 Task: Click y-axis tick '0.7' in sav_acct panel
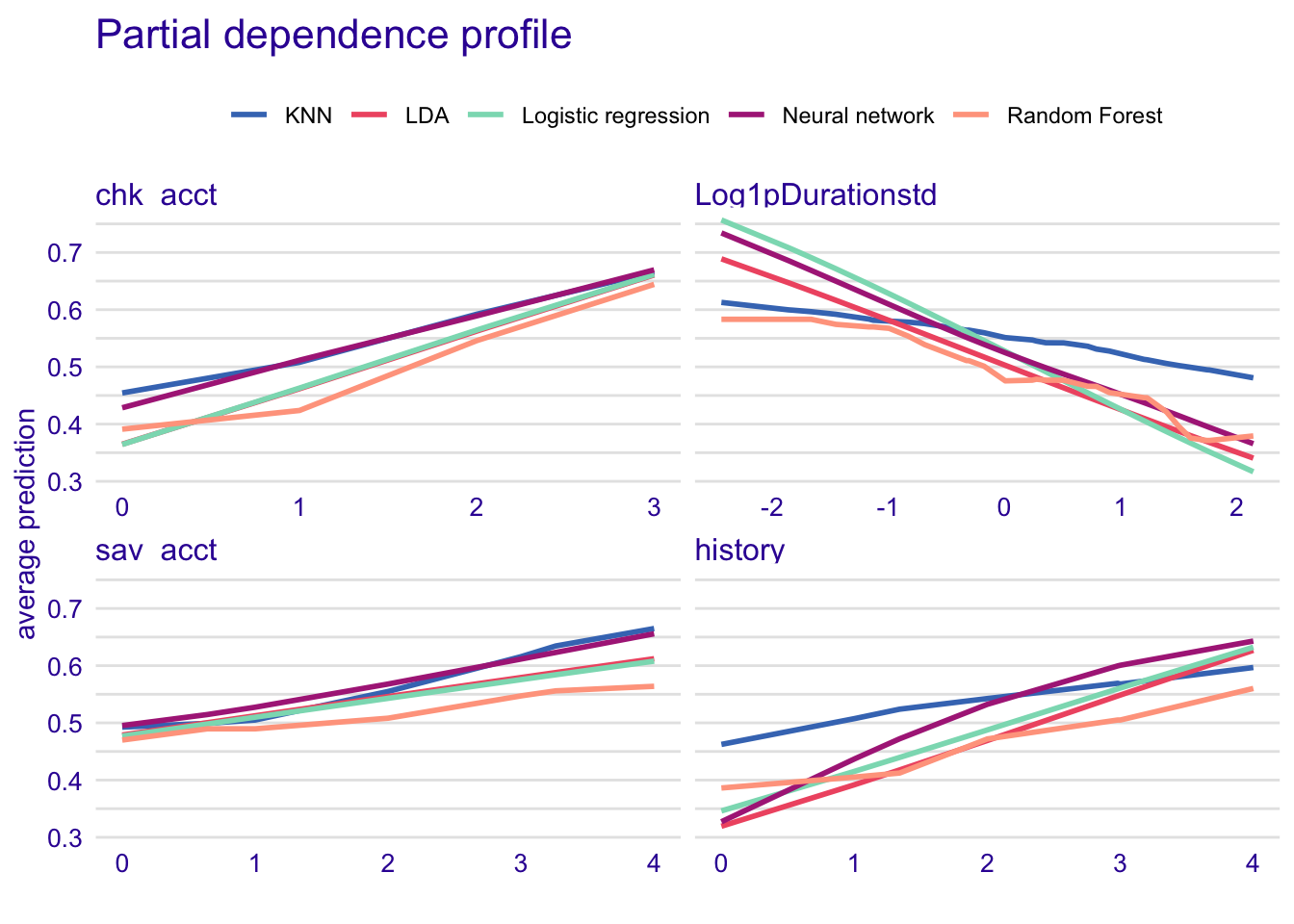(66, 609)
